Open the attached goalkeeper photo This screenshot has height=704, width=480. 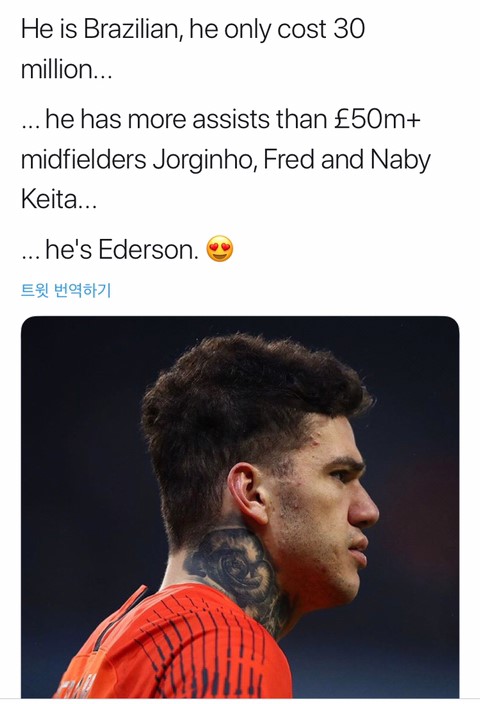[x=240, y=507]
